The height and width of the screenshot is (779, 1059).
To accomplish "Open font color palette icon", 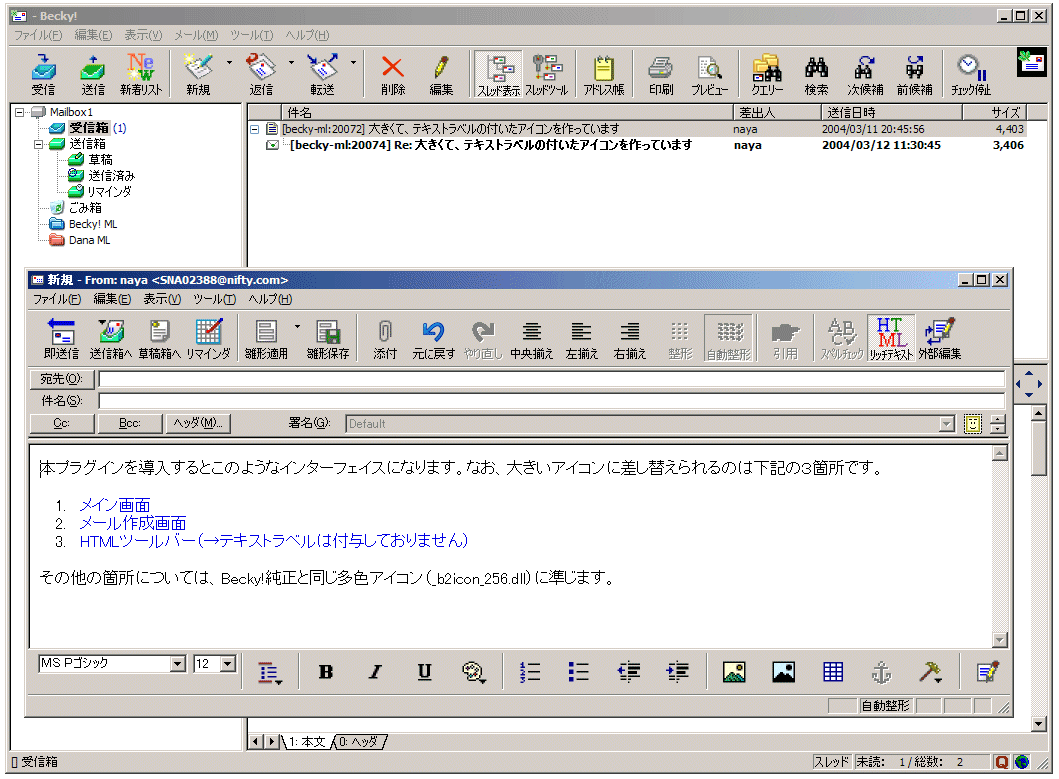I will [473, 672].
